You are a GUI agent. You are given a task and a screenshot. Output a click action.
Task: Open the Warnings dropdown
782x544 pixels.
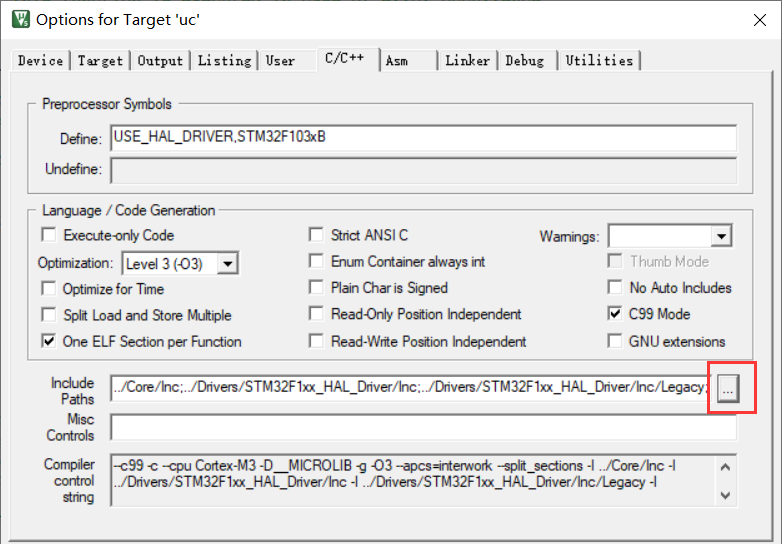pos(721,236)
